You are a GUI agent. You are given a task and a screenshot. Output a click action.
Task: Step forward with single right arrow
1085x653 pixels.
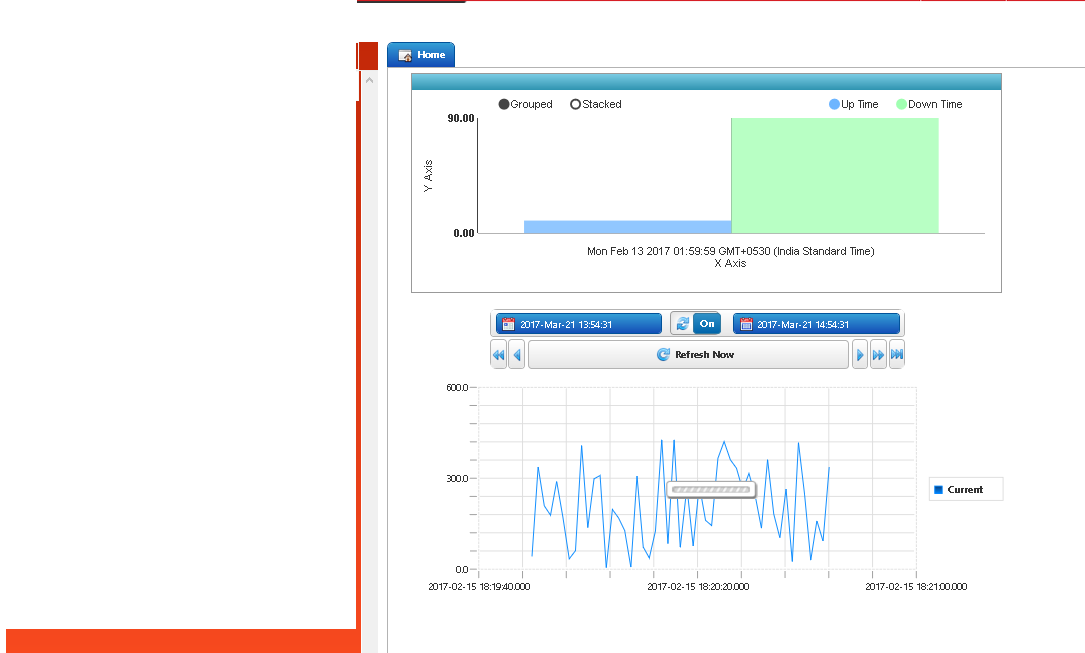(860, 354)
